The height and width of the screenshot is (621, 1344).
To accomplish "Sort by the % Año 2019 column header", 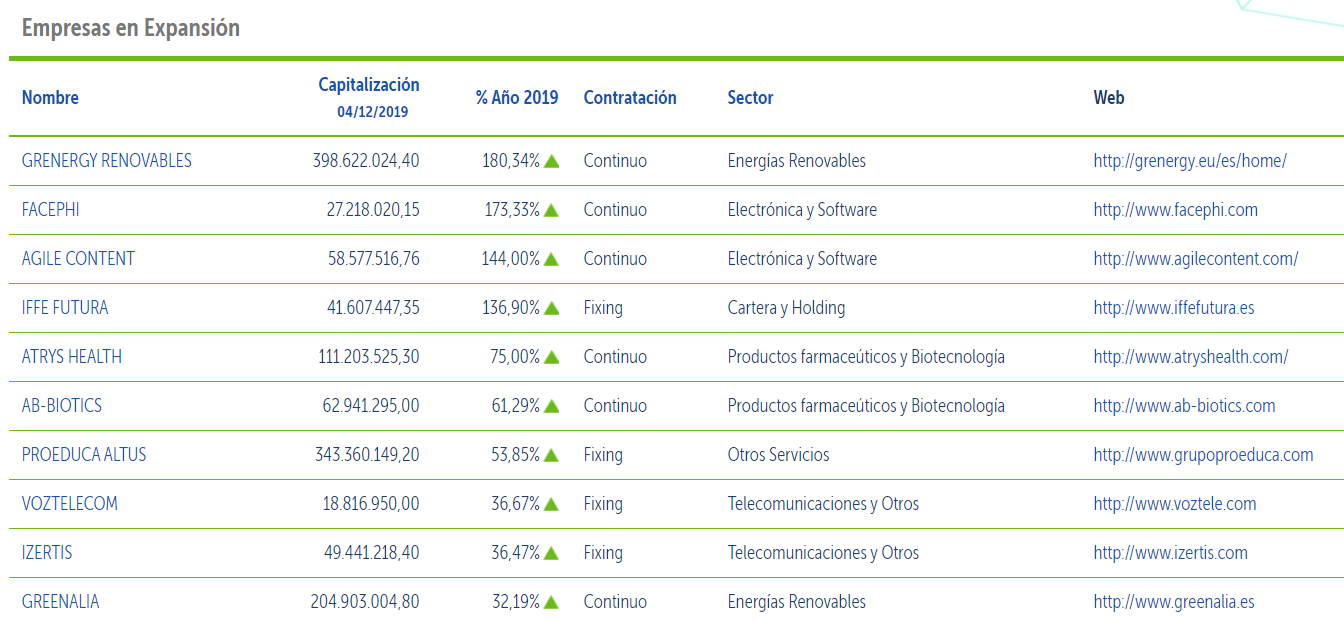I will (x=517, y=98).
